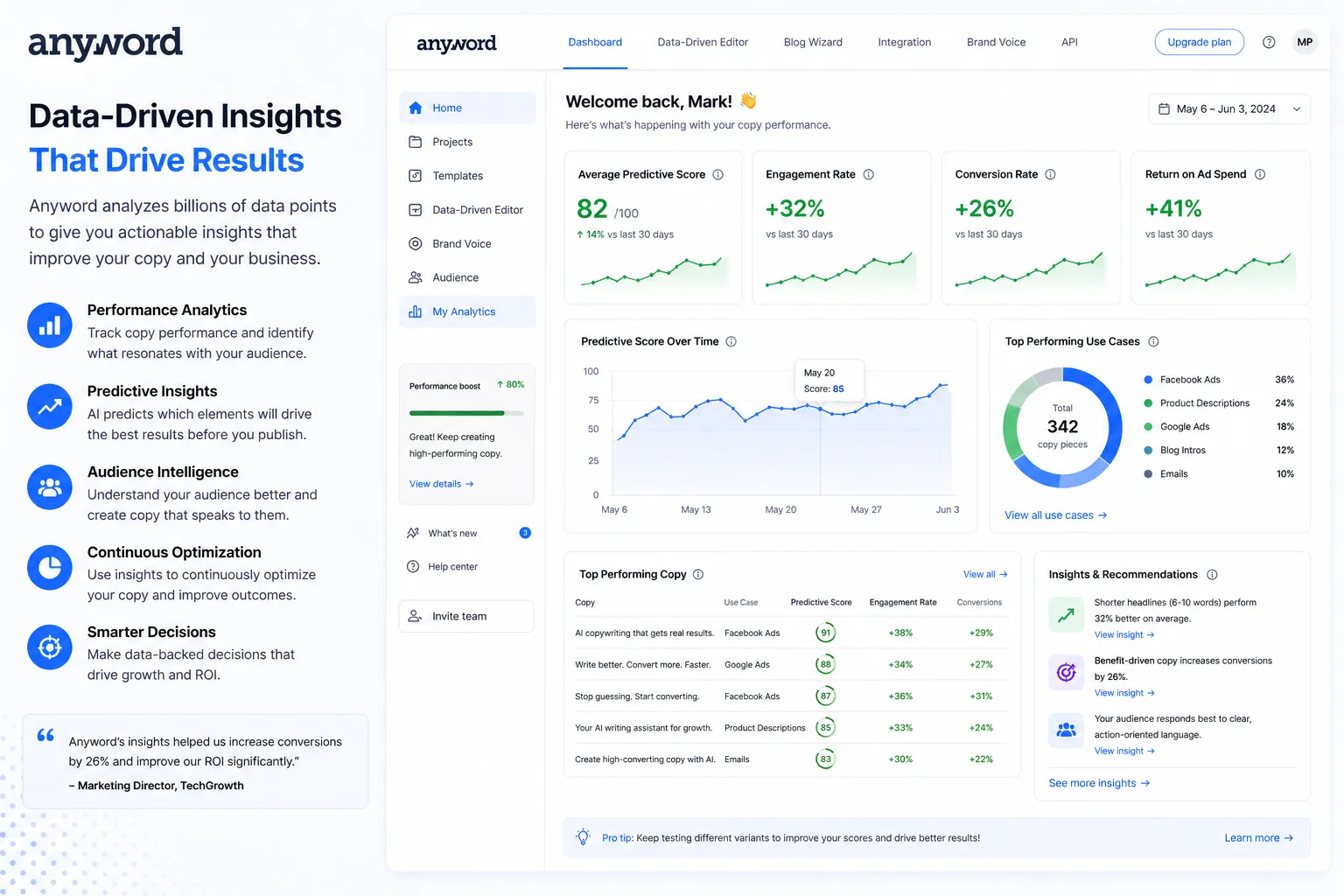Click the help question mark in header
This screenshot has width=1344, height=896.
click(x=1269, y=42)
